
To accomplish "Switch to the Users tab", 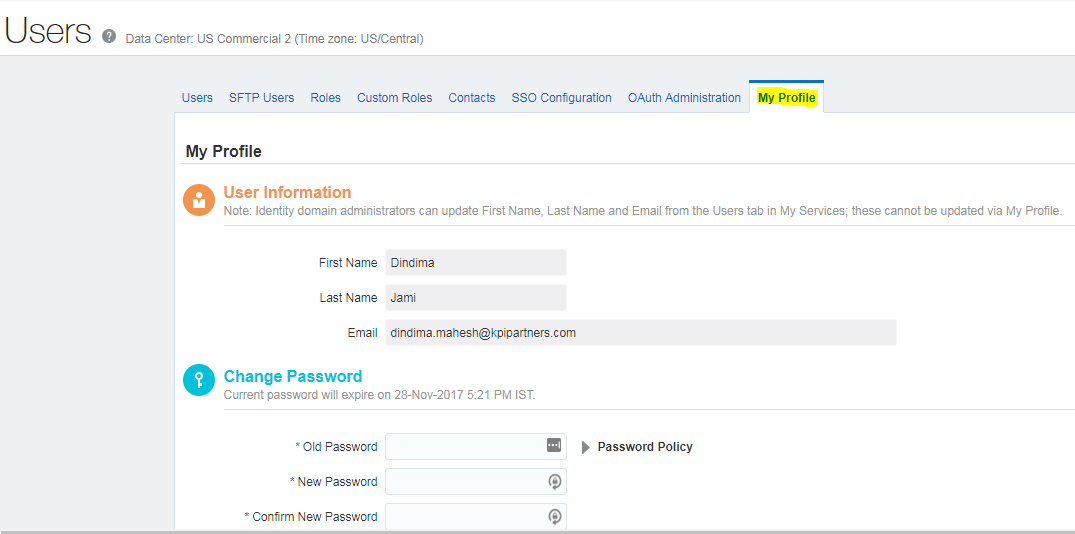I will coord(197,98).
